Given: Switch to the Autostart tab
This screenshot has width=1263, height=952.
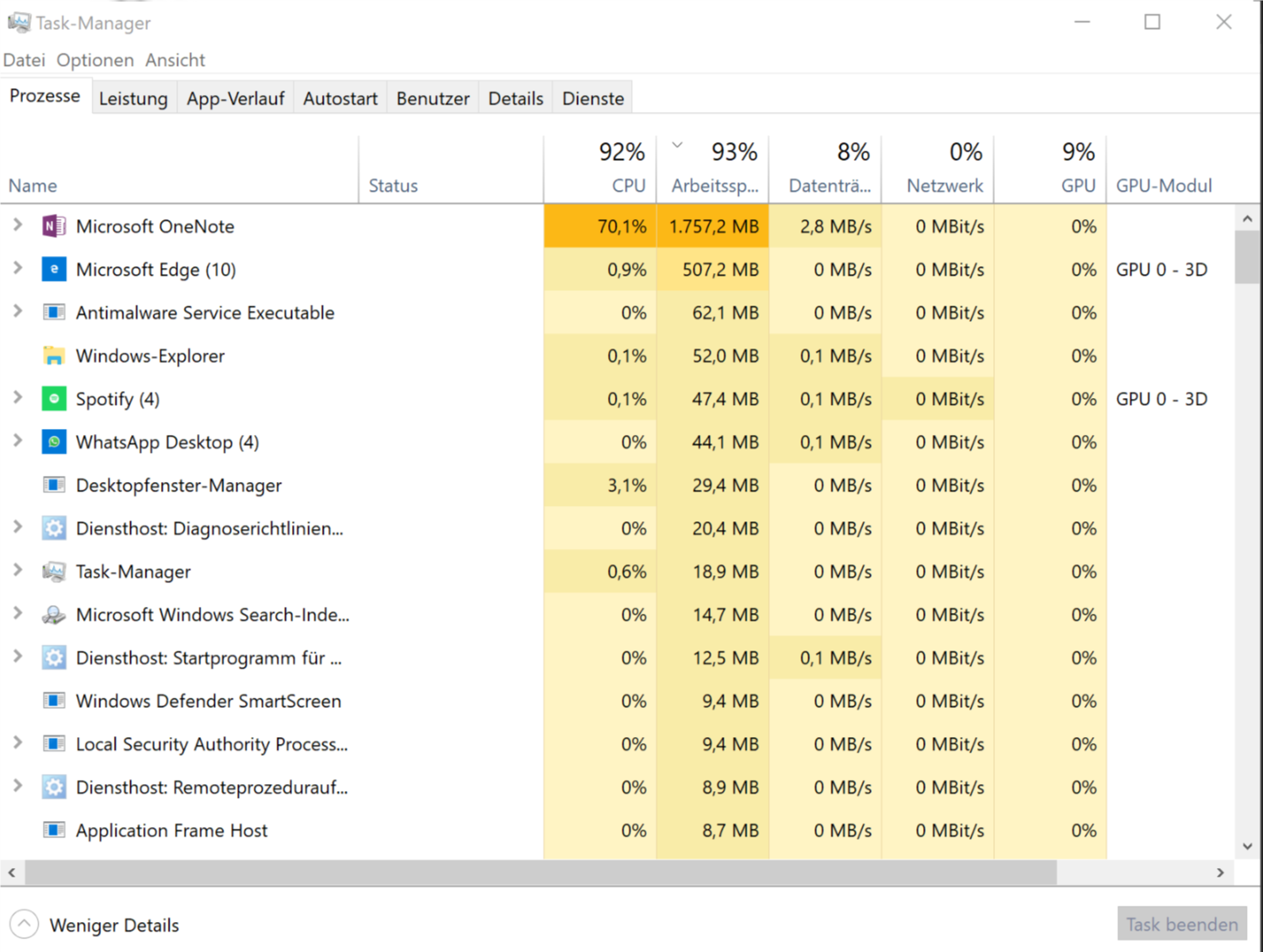Looking at the screenshot, I should [340, 98].
